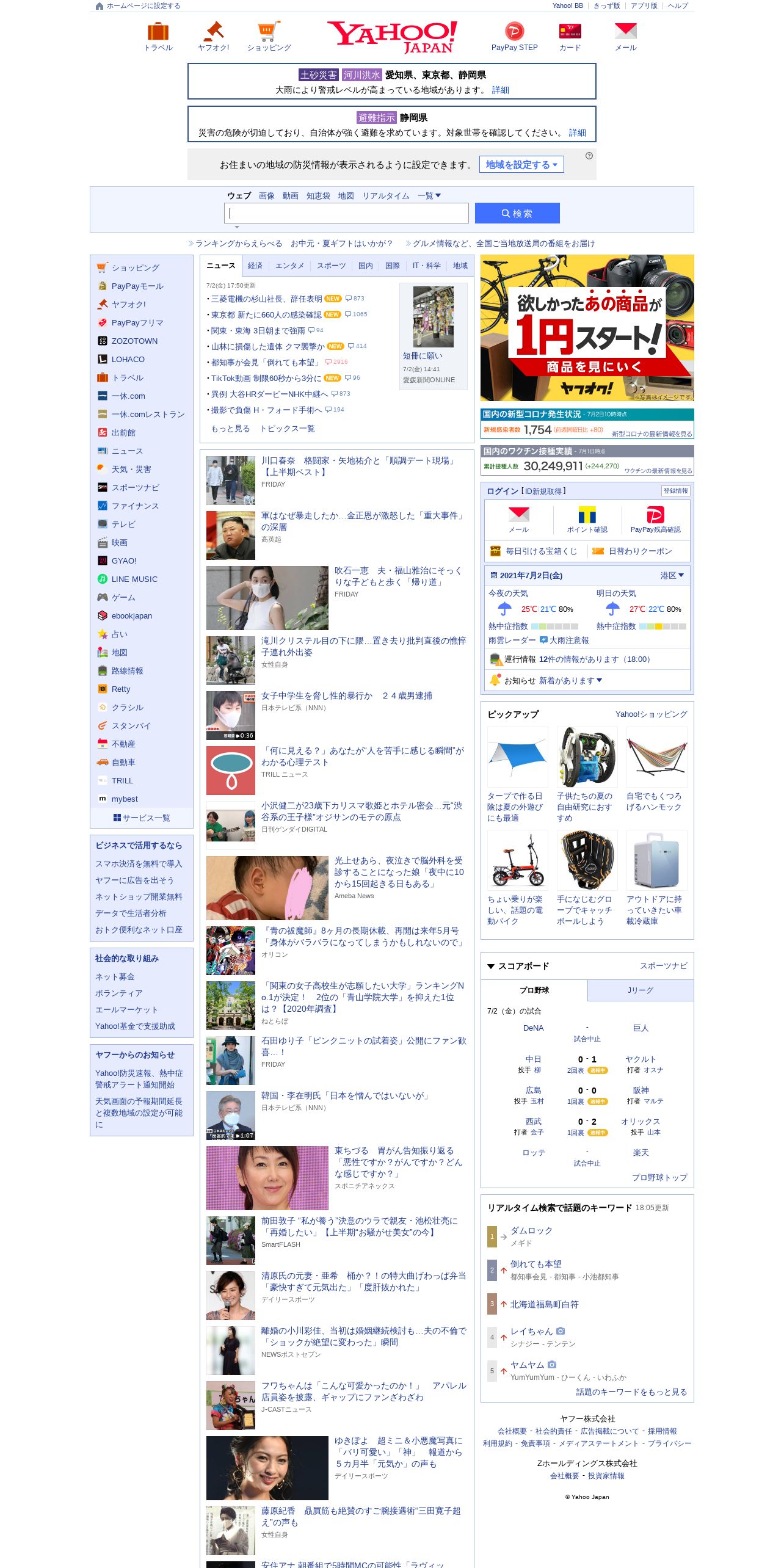Open search suggestions arrow below search box

click(237, 227)
